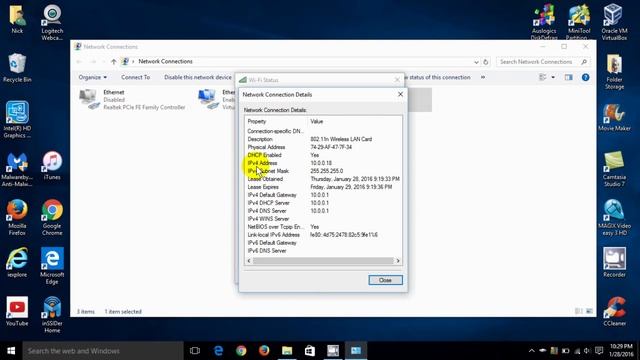Select the IPv4 Default Gateway row

[323, 195]
